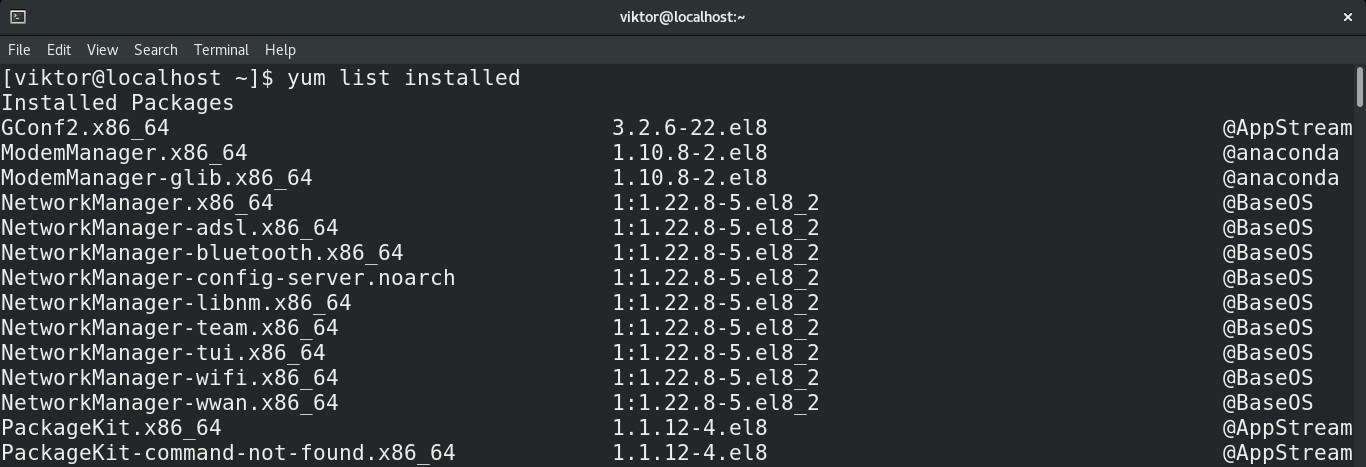Click version 3.2.6-22.el8 text

click(x=690, y=128)
